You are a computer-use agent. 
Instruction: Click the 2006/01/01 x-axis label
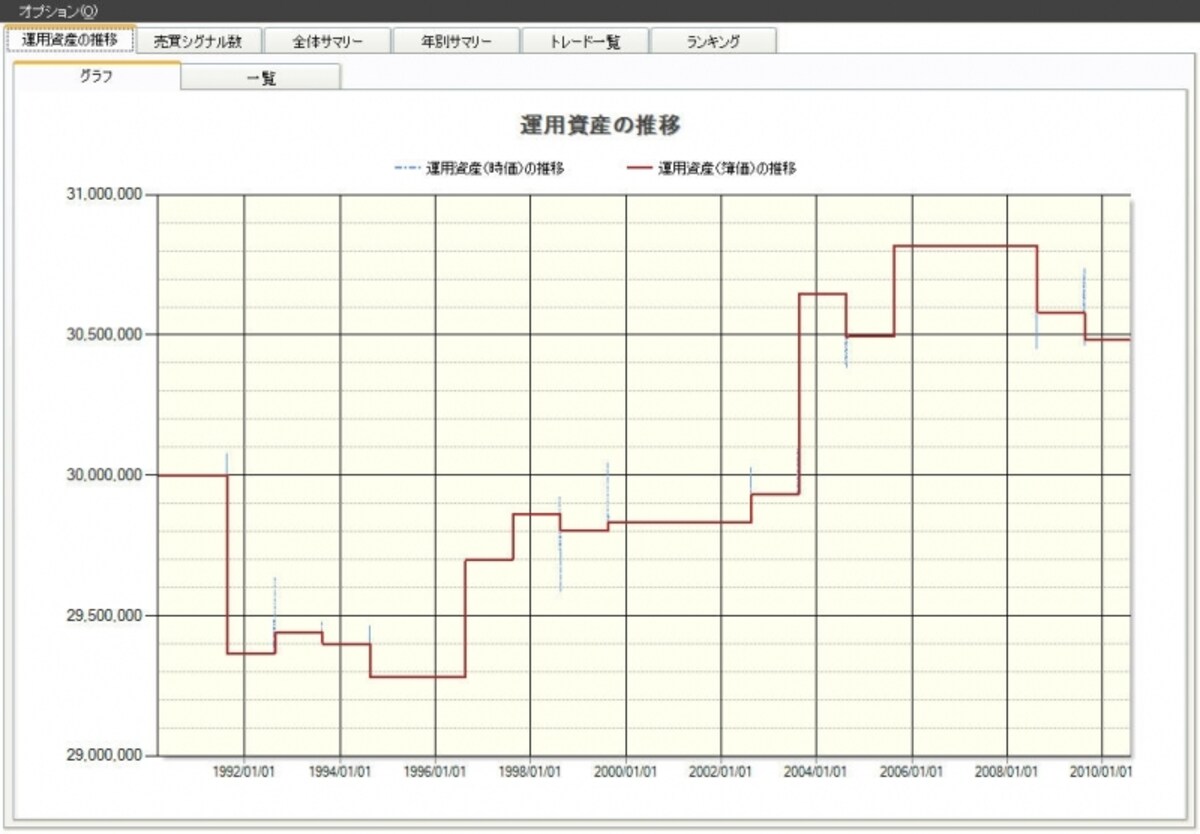point(912,772)
